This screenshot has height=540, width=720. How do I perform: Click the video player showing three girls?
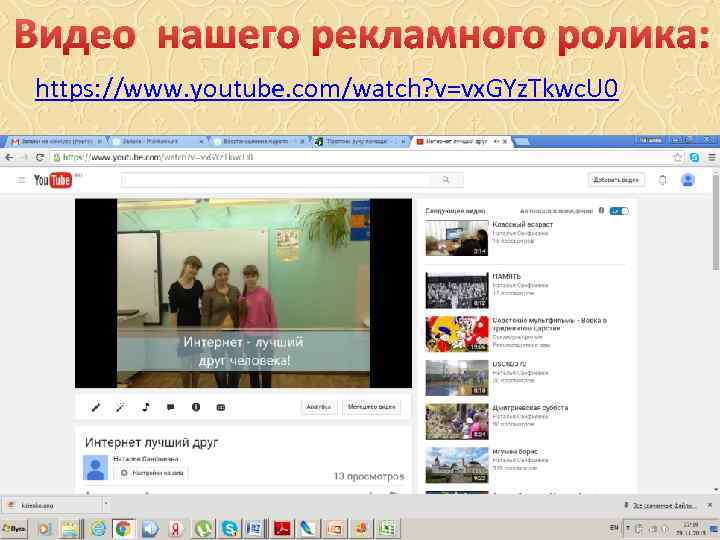pos(243,293)
